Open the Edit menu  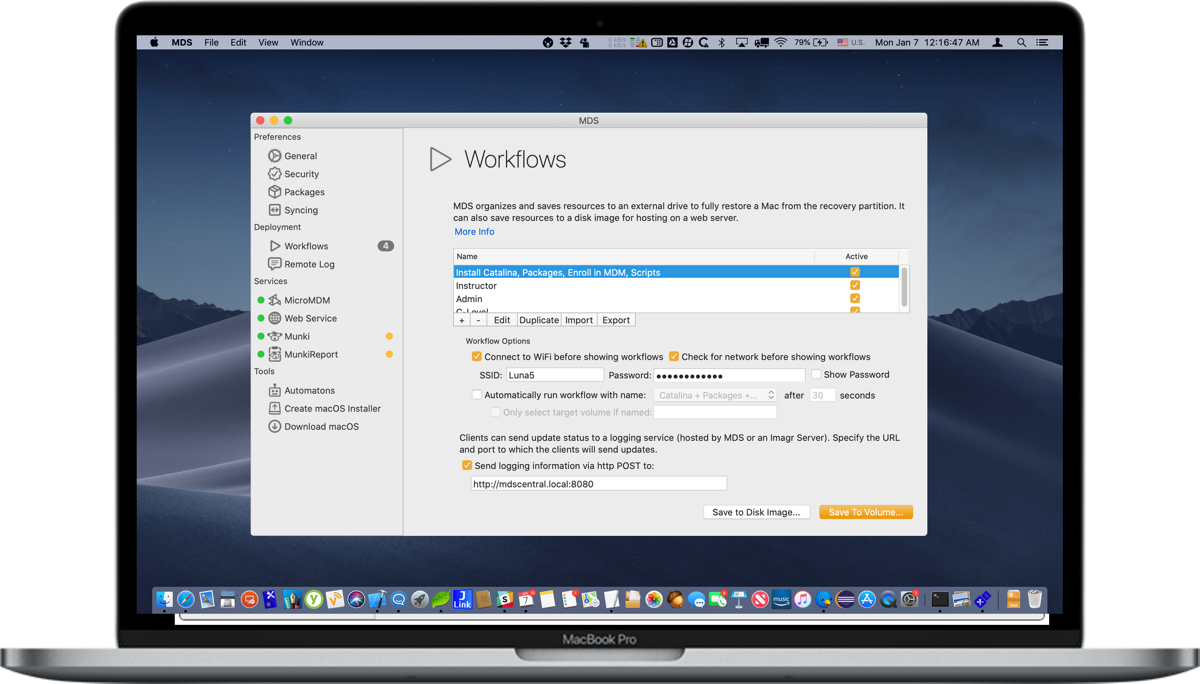pyautogui.click(x=238, y=43)
